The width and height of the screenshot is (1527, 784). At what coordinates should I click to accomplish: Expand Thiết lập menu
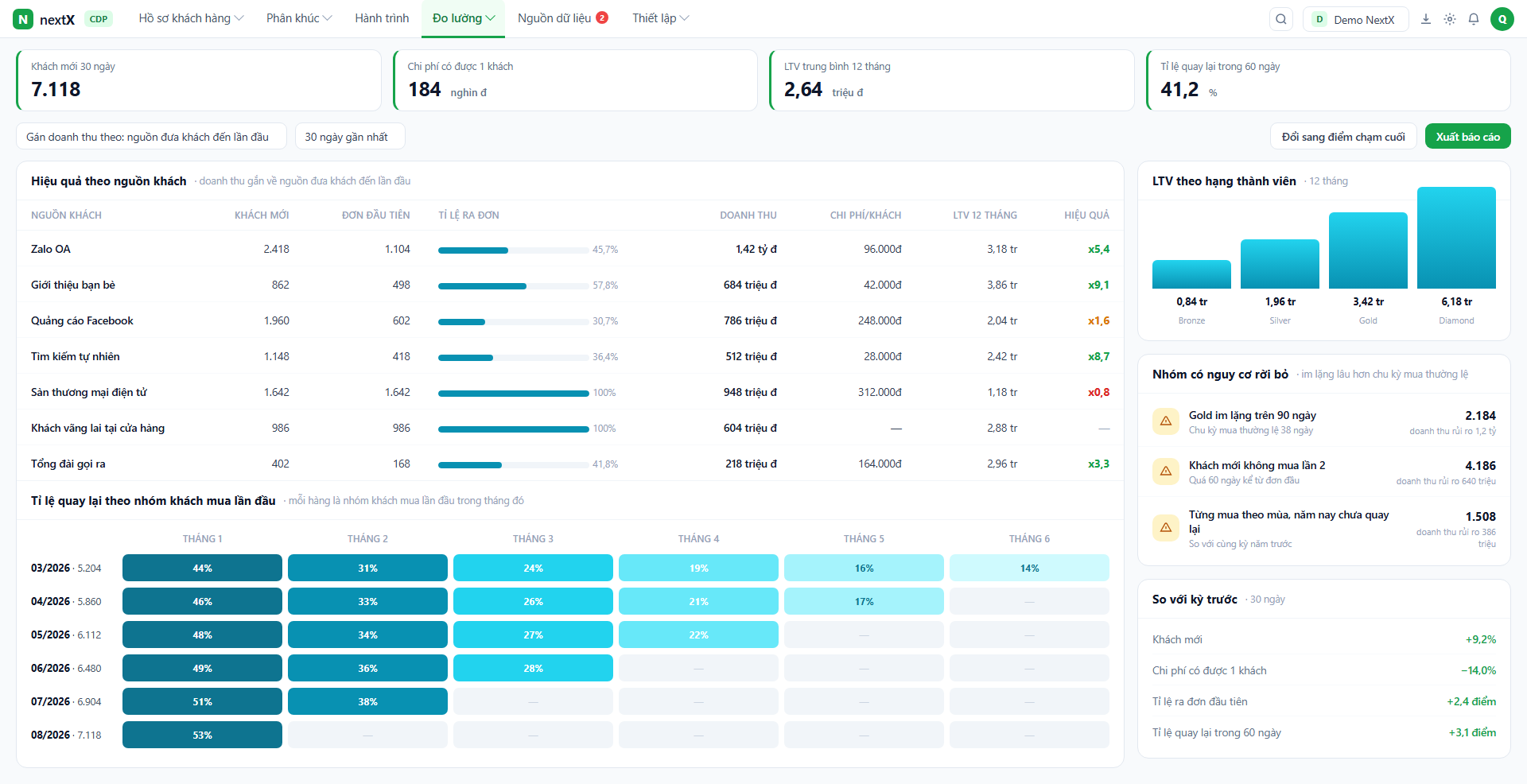coord(660,18)
